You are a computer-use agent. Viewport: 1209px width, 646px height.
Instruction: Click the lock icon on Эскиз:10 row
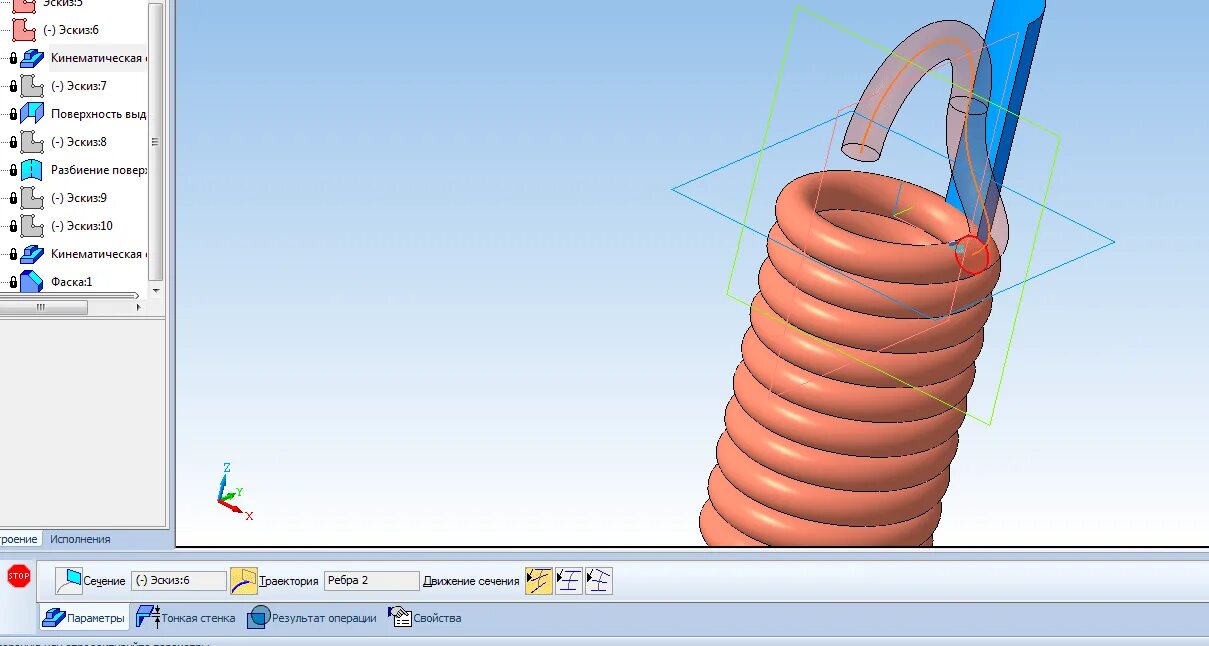pos(13,226)
